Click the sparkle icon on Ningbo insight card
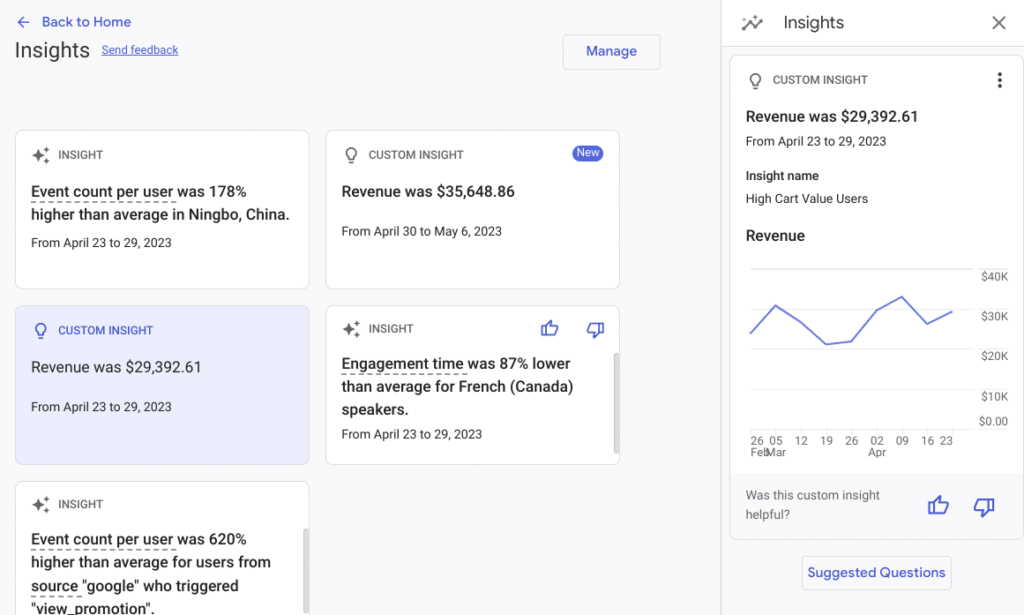This screenshot has height=615, width=1024. [x=40, y=155]
